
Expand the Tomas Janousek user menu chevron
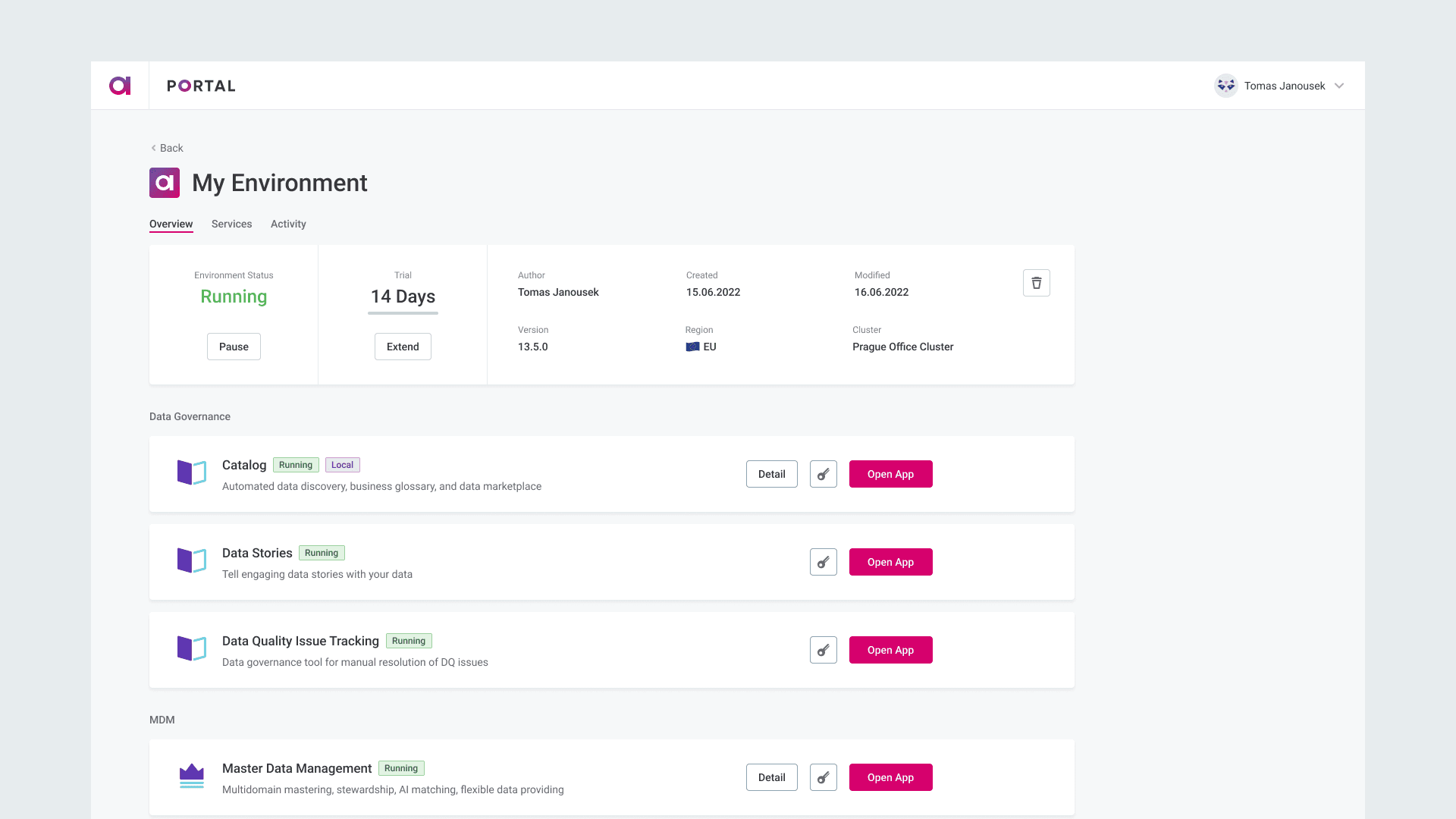[x=1339, y=86]
